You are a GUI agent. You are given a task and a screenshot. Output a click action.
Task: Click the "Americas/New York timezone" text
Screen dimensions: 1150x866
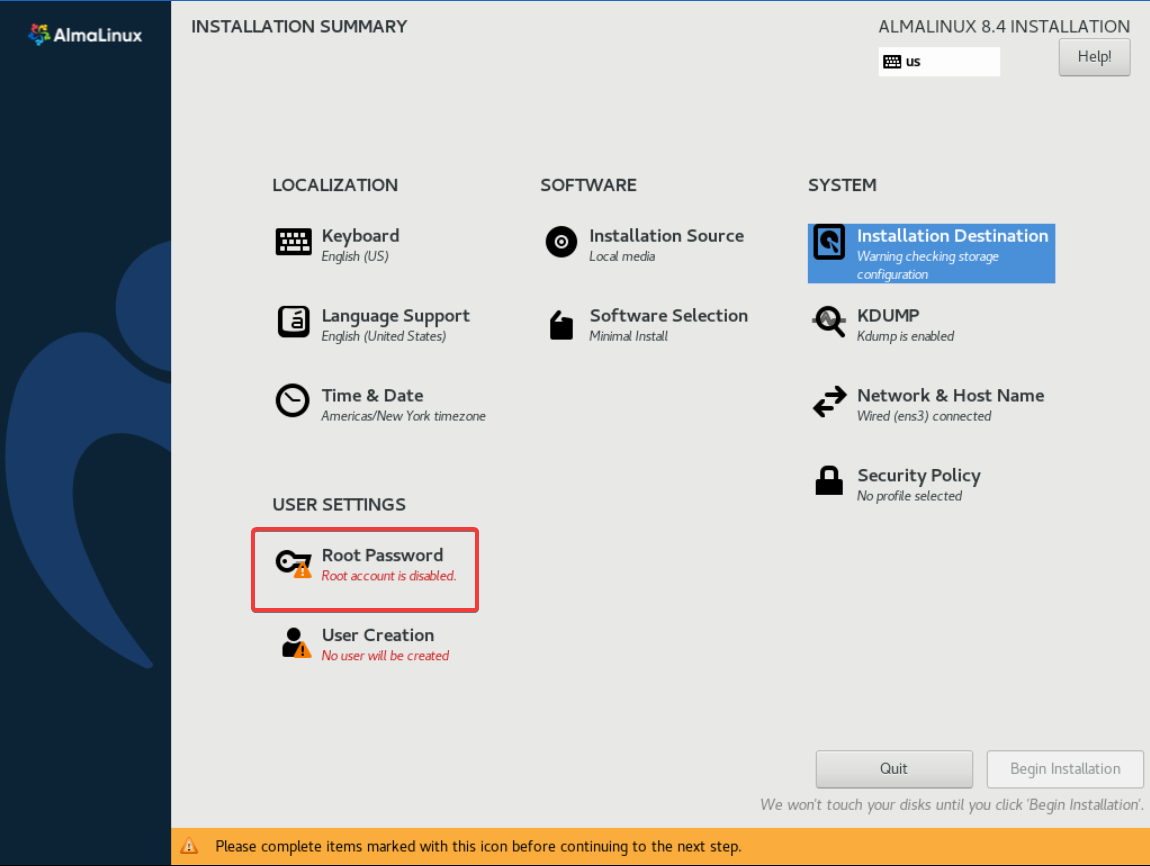coord(403,417)
